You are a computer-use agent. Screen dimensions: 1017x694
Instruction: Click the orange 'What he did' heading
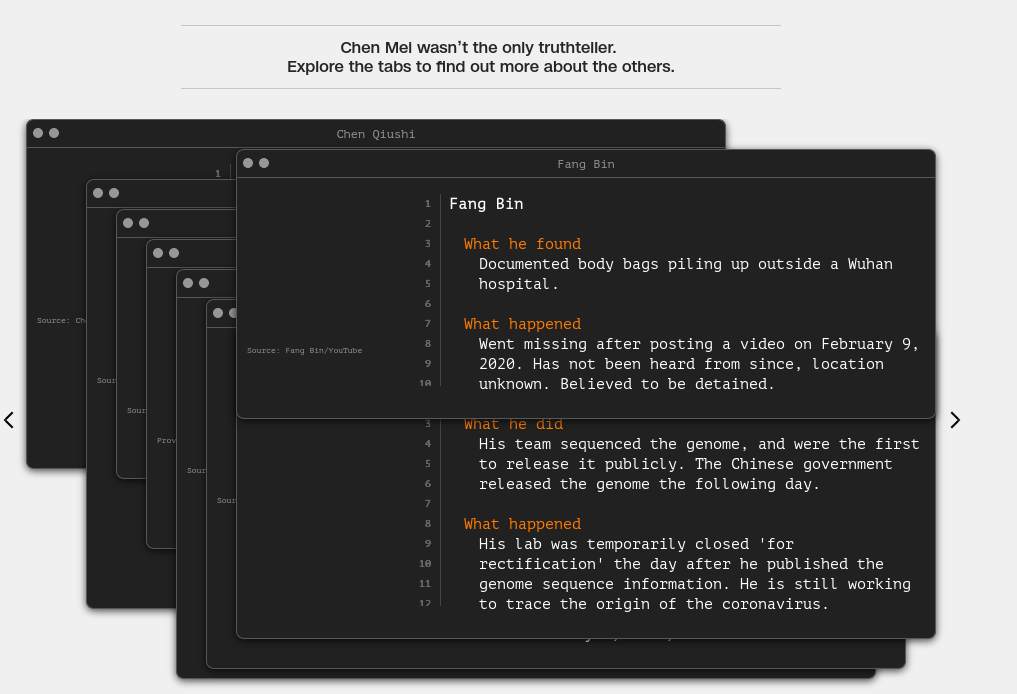click(513, 425)
